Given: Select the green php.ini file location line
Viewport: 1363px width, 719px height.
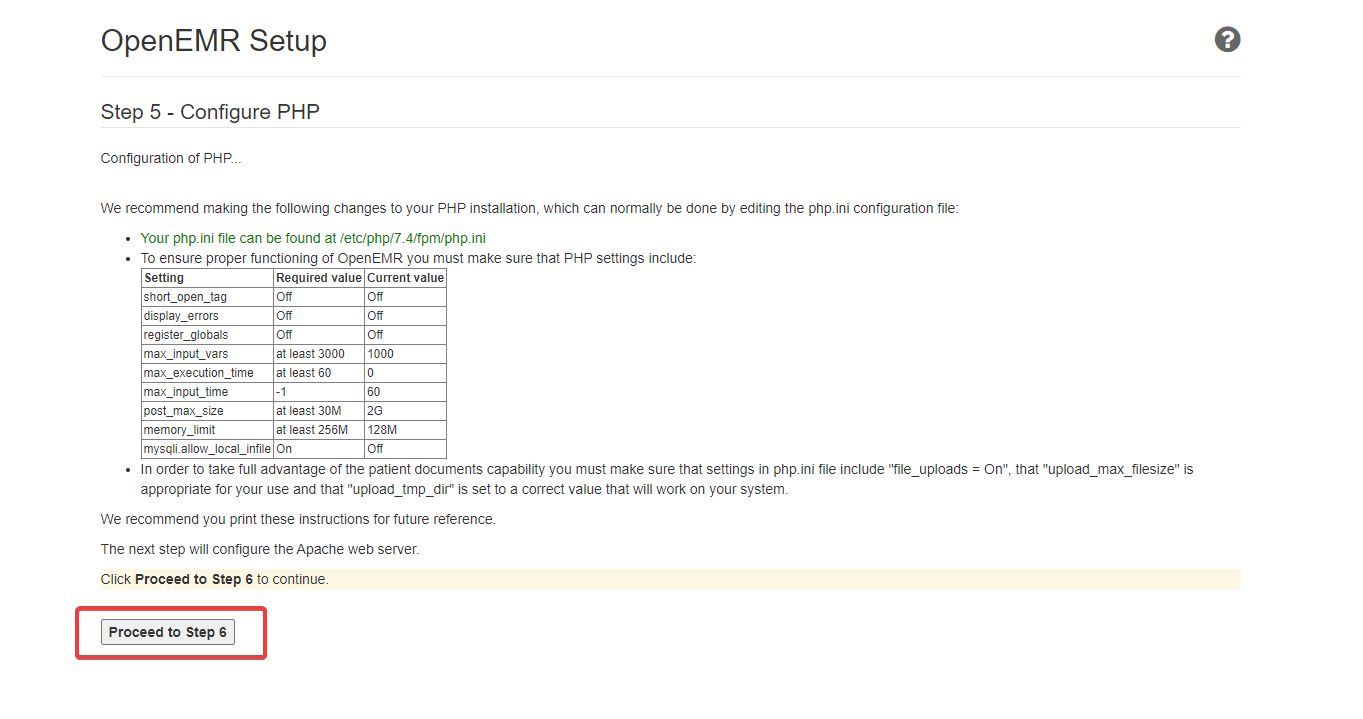Looking at the screenshot, I should pyautogui.click(x=313, y=238).
